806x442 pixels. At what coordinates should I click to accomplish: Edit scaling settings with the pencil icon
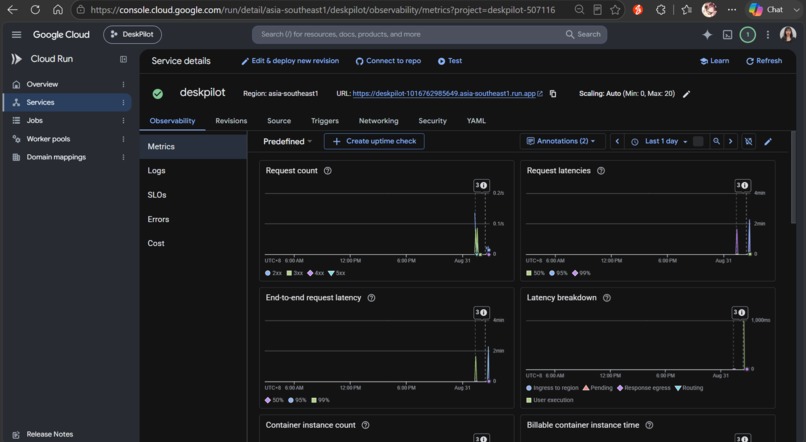point(686,94)
